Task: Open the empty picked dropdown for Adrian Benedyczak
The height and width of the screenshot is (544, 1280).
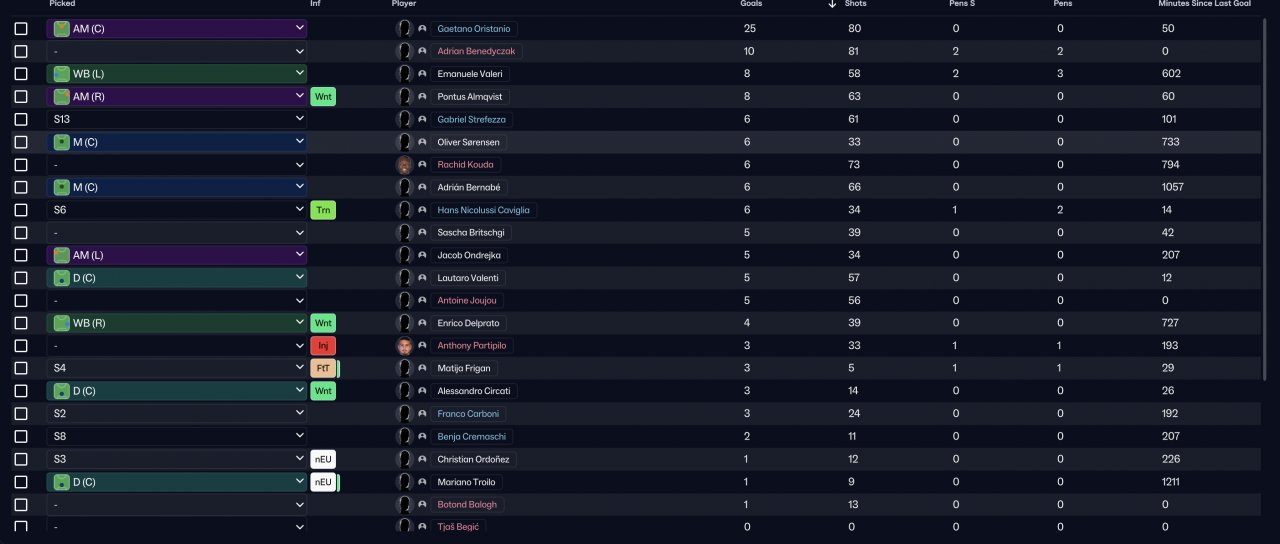Action: click(177, 51)
